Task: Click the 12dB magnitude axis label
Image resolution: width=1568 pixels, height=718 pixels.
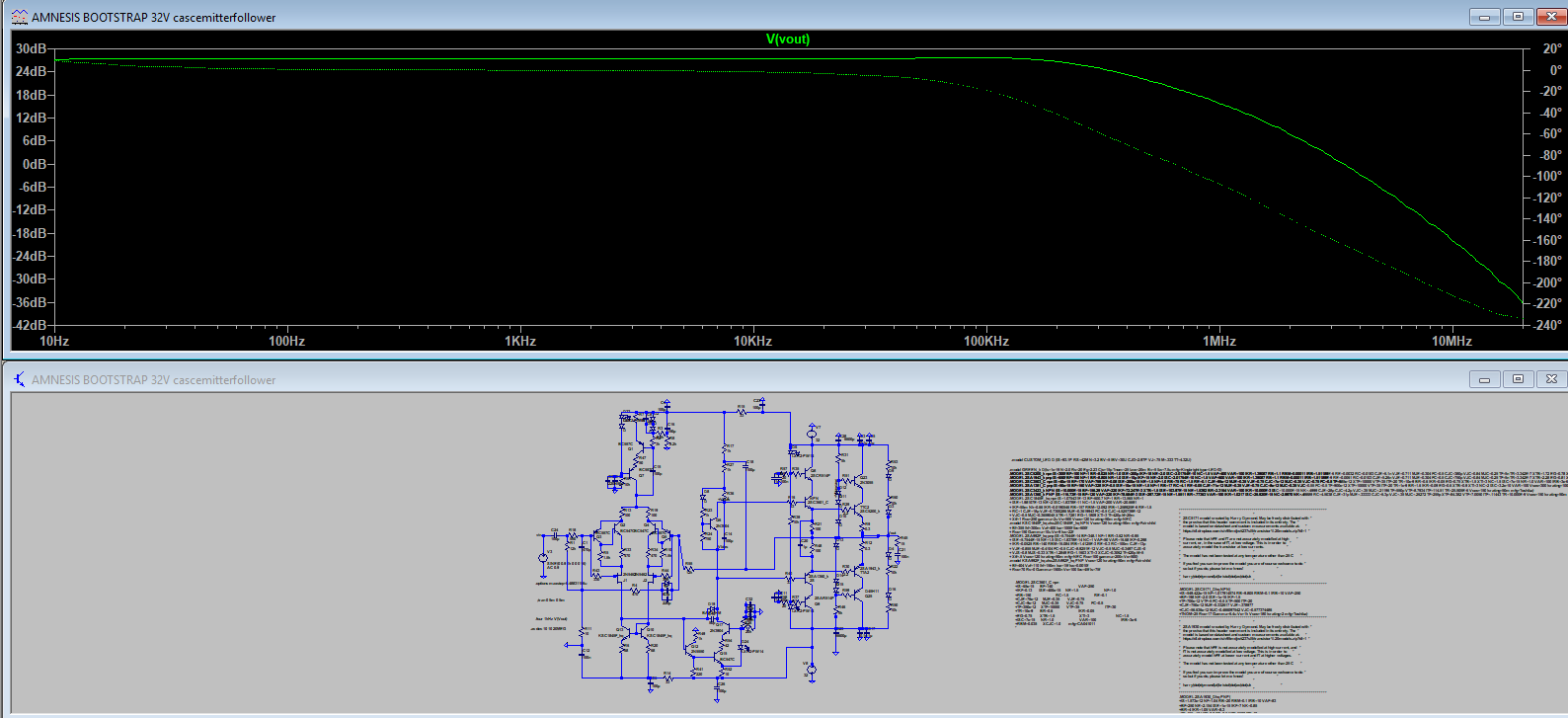Action: click(x=31, y=118)
